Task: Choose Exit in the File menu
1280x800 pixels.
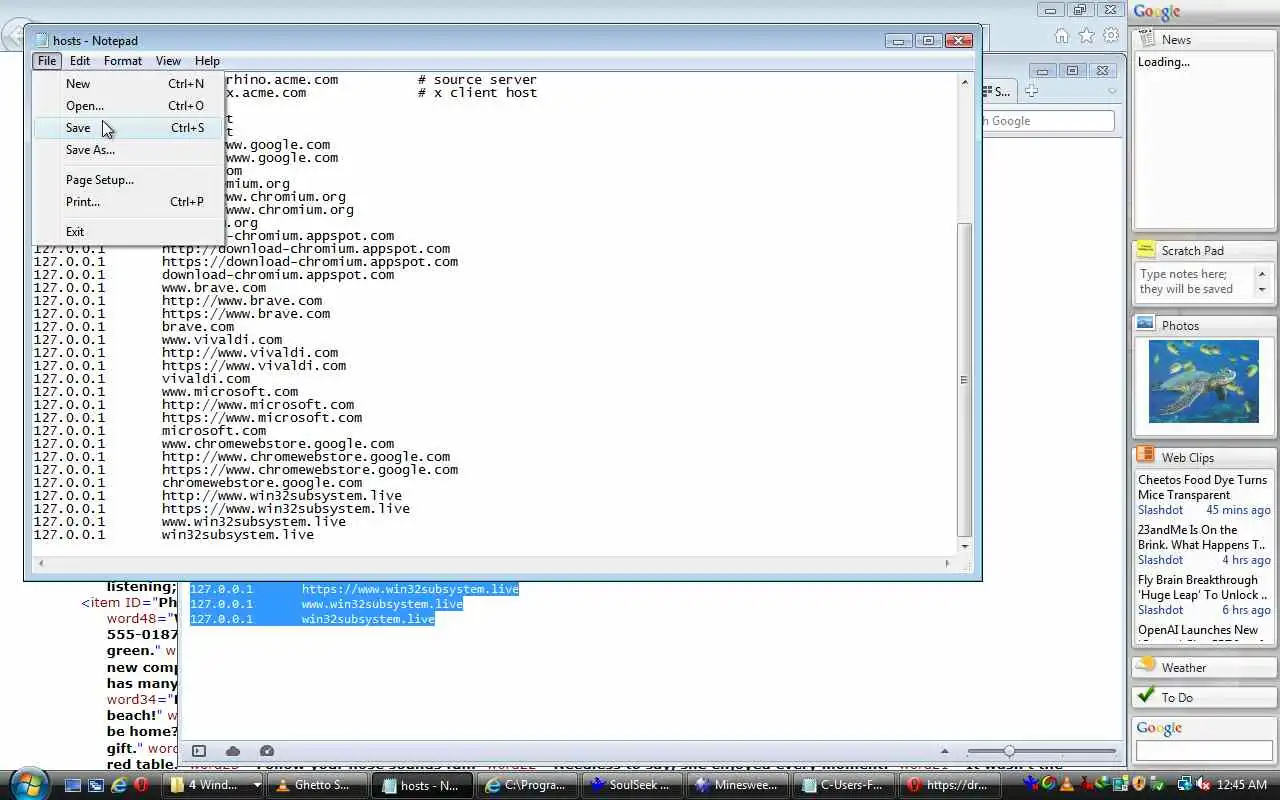Action: tap(128, 232)
